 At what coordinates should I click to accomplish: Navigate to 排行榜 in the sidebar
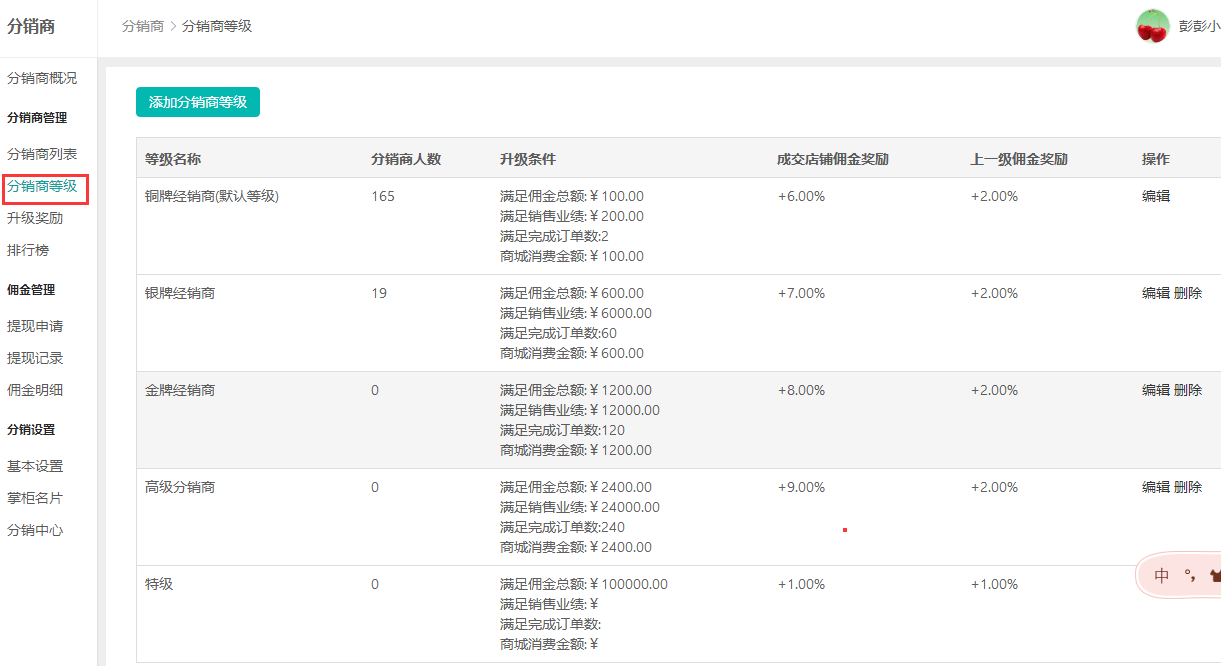point(28,250)
